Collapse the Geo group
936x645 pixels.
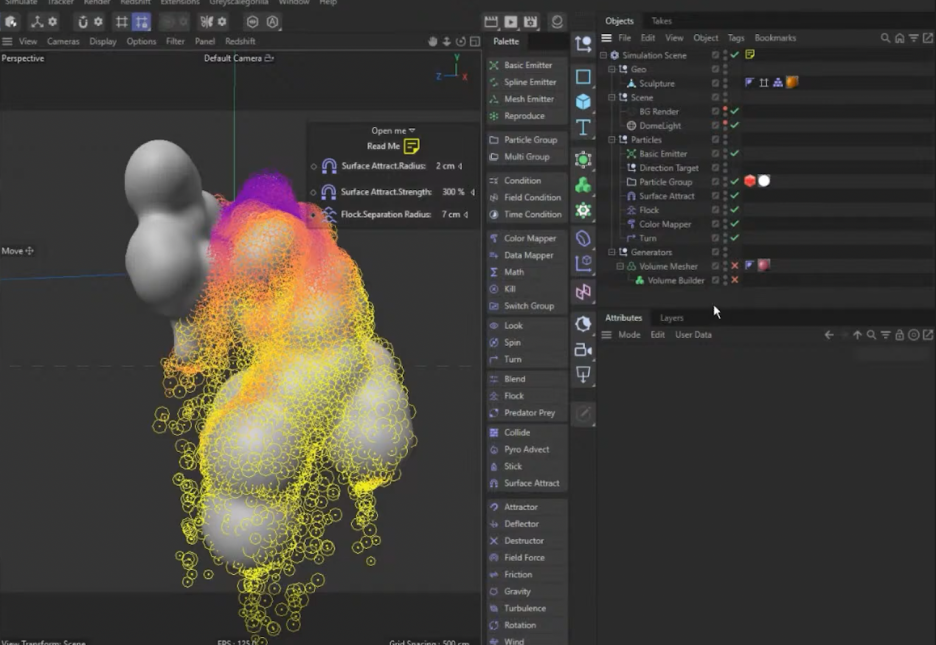click(x=612, y=69)
